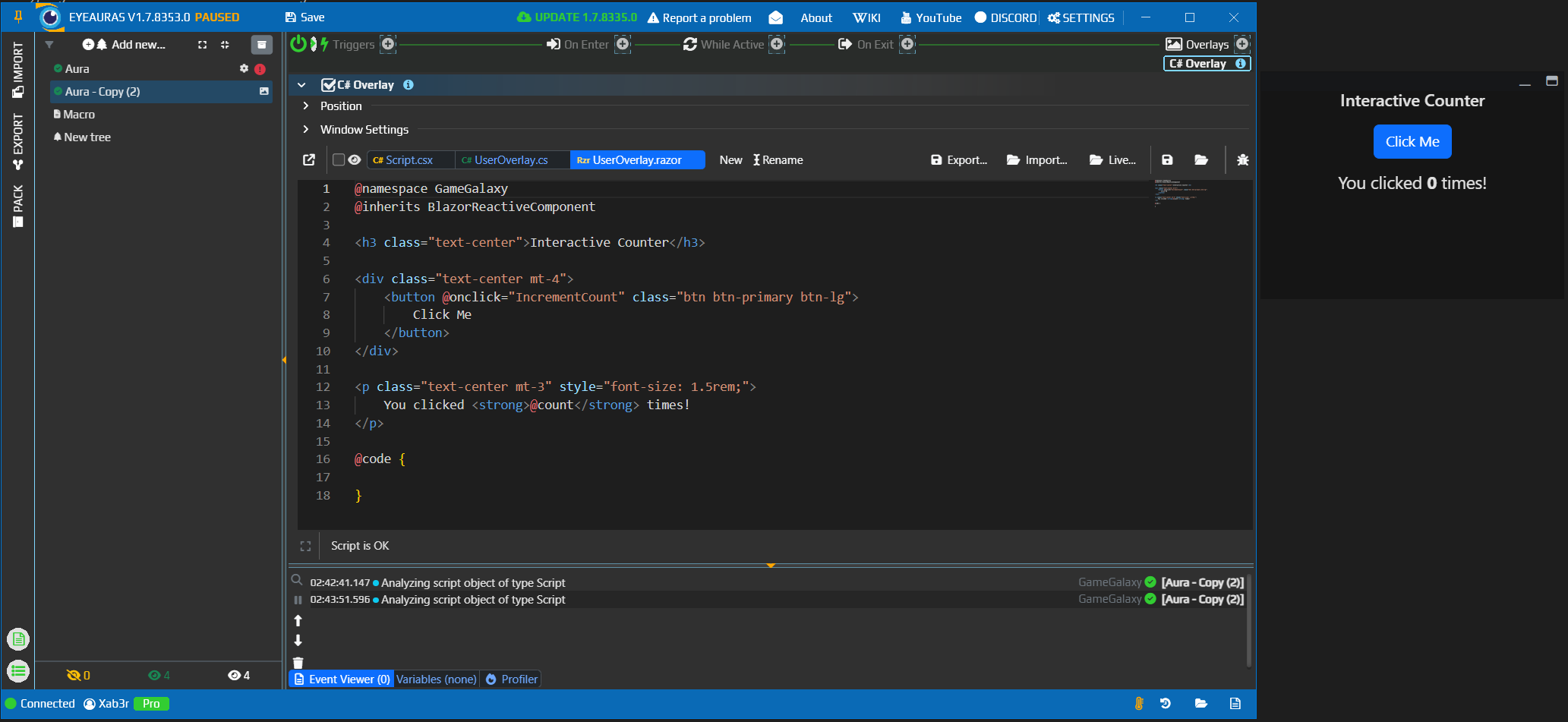
Task: Open the gear settings icon on Aura row
Action: (244, 68)
